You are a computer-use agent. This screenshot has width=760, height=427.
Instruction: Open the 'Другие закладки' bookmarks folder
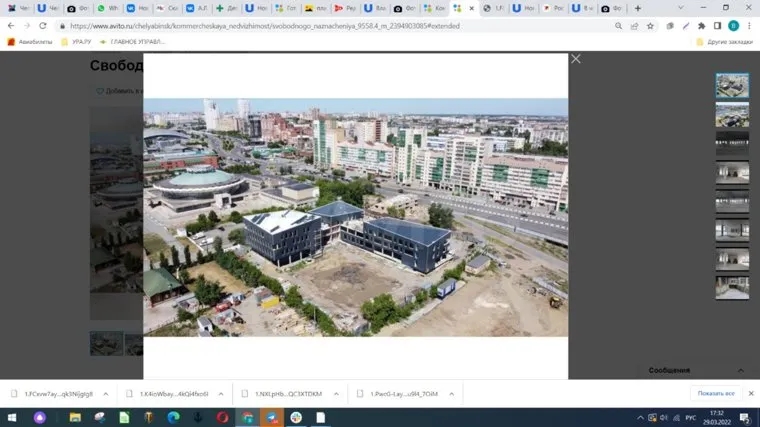click(724, 42)
